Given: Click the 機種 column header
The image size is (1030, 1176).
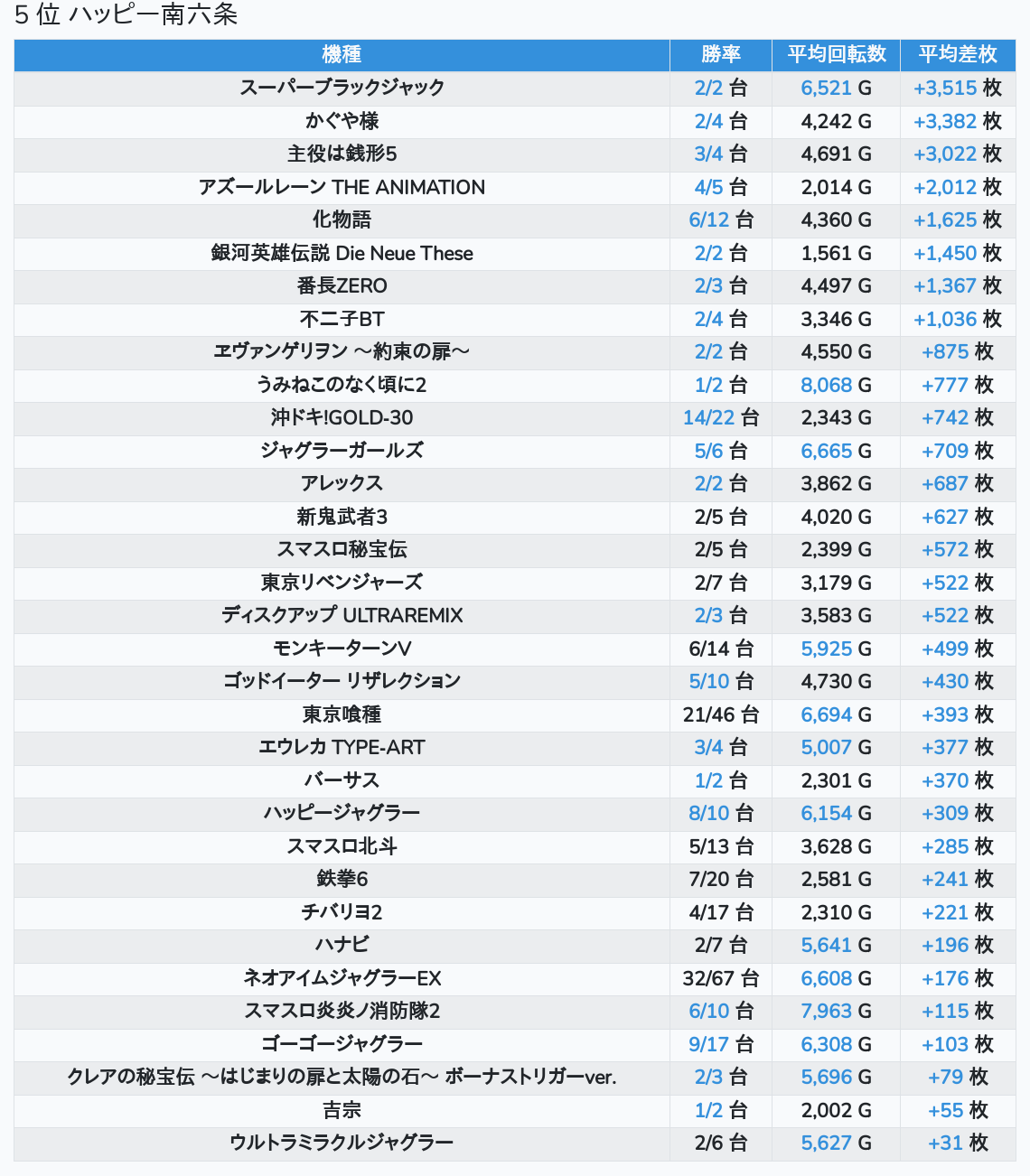Looking at the screenshot, I should (x=342, y=55).
